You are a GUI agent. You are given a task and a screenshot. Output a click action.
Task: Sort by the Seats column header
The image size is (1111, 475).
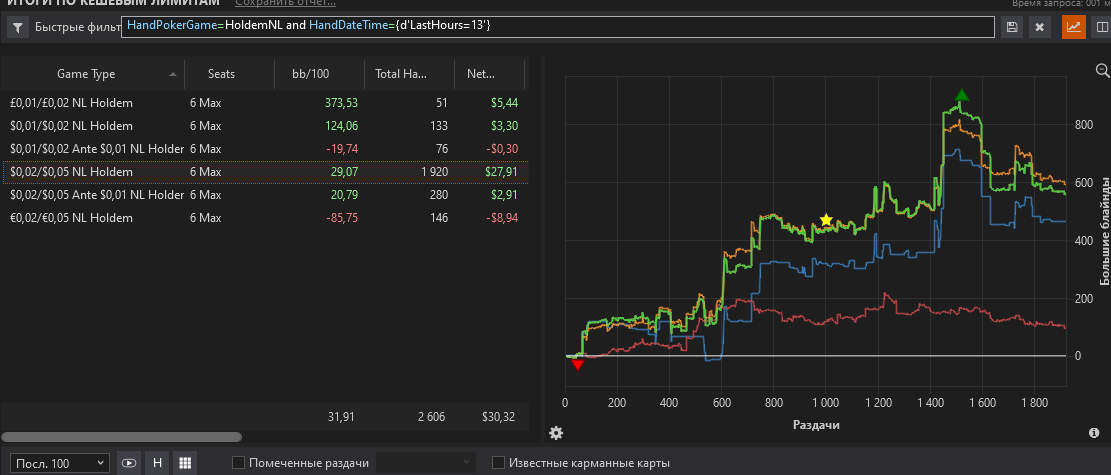pyautogui.click(x=230, y=74)
